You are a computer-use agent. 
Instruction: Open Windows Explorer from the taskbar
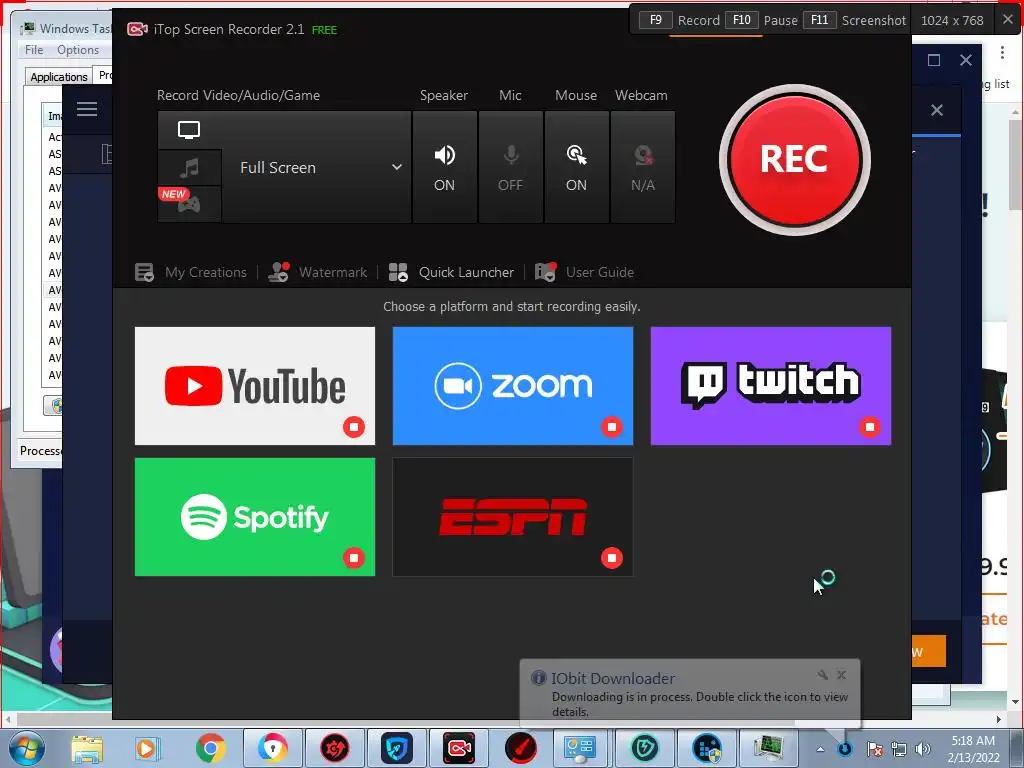(87, 748)
